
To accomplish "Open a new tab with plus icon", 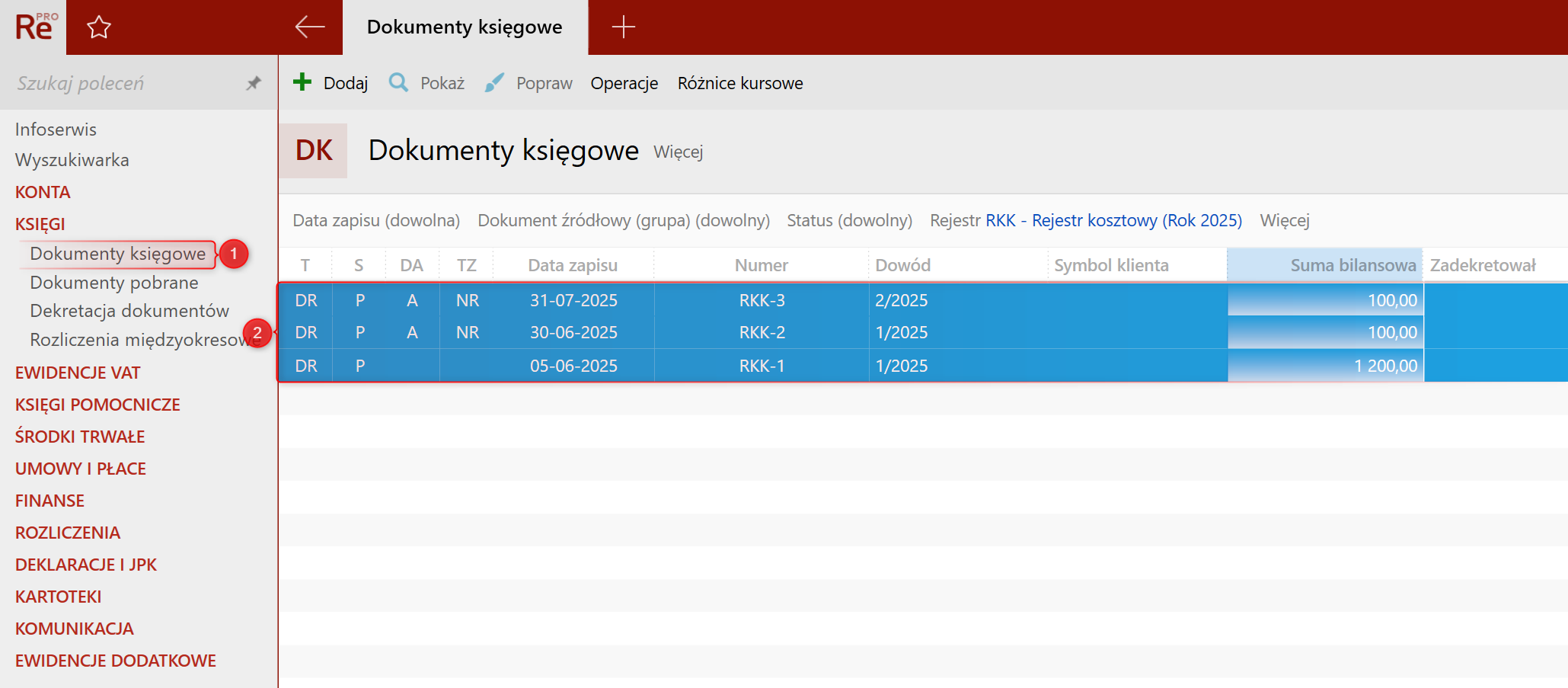I will coord(623,27).
